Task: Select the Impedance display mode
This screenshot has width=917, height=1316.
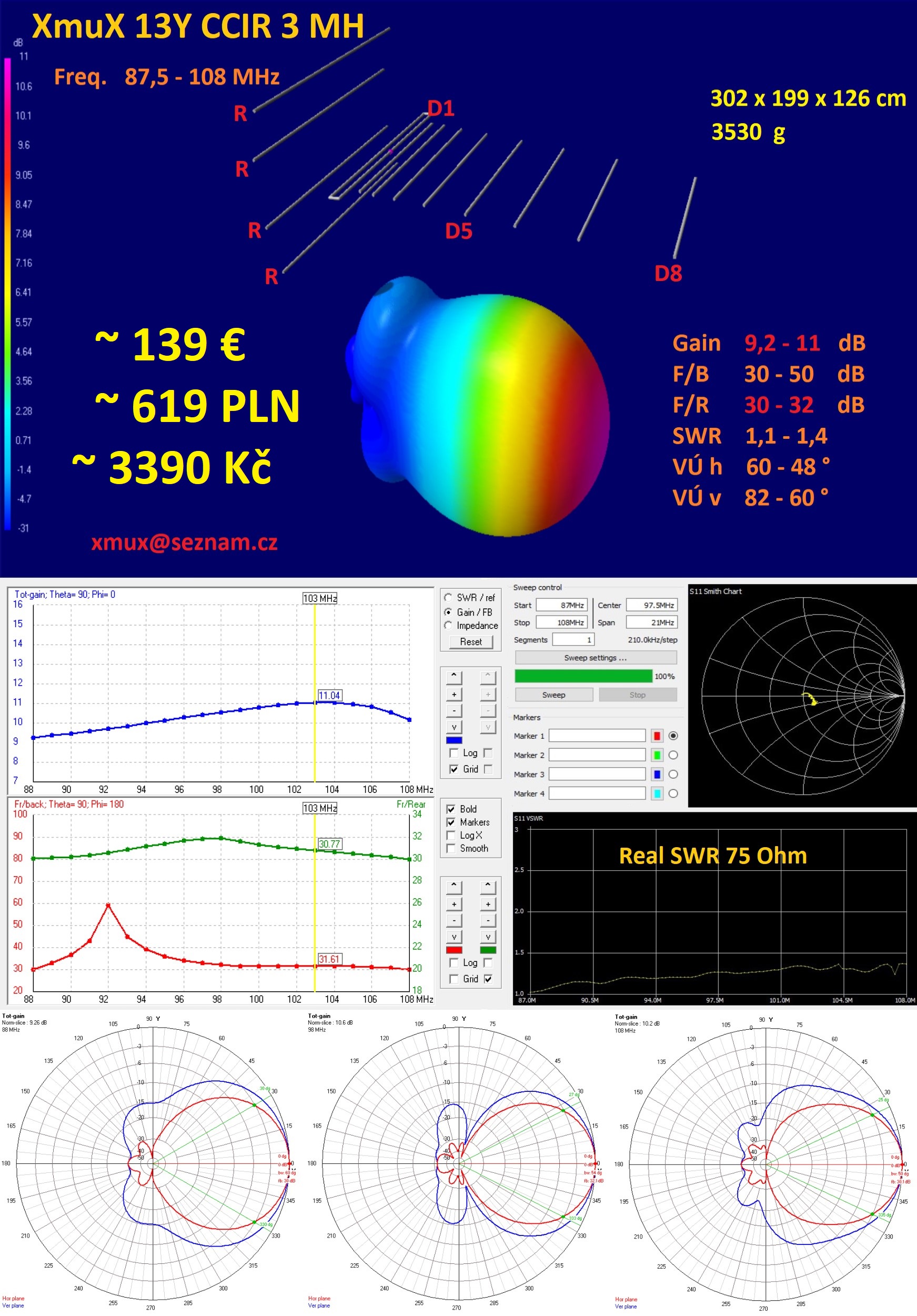Action: (448, 625)
